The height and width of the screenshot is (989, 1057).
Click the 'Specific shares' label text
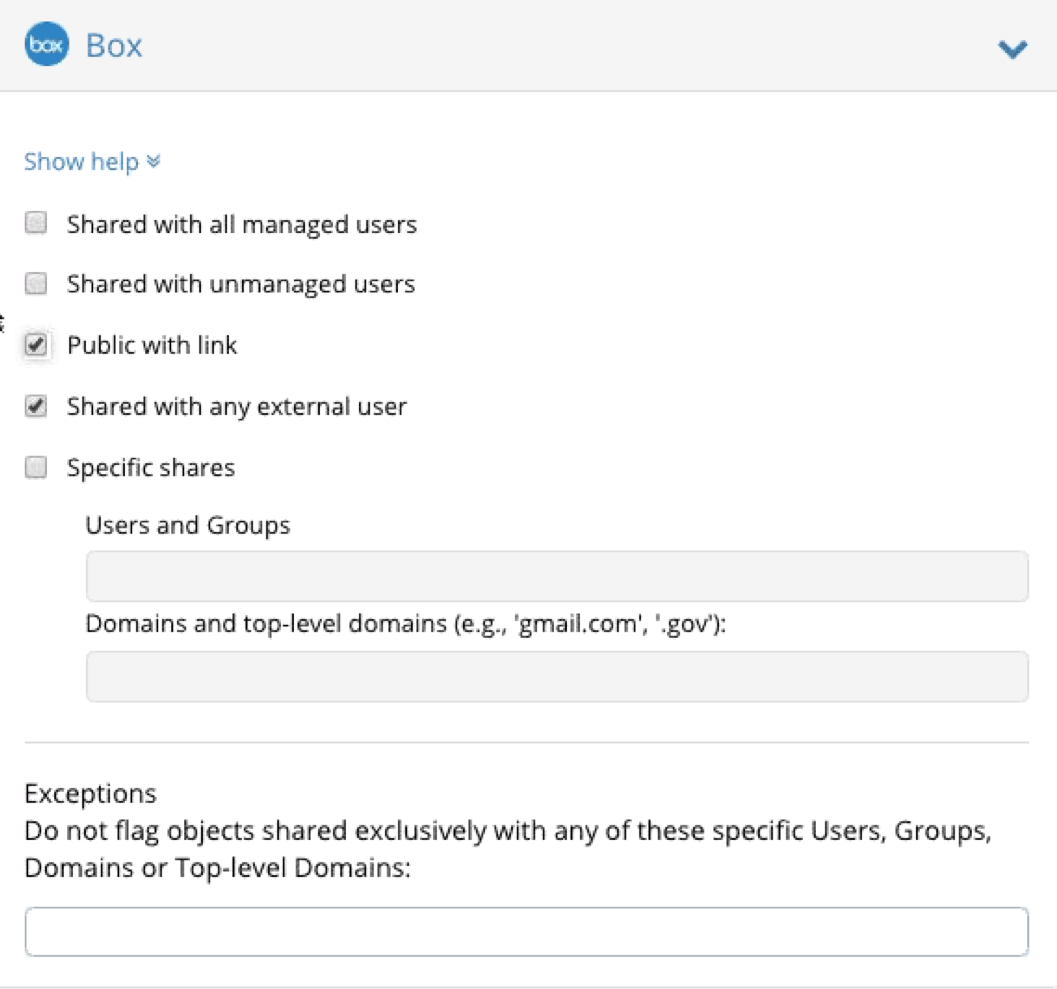[x=151, y=468]
